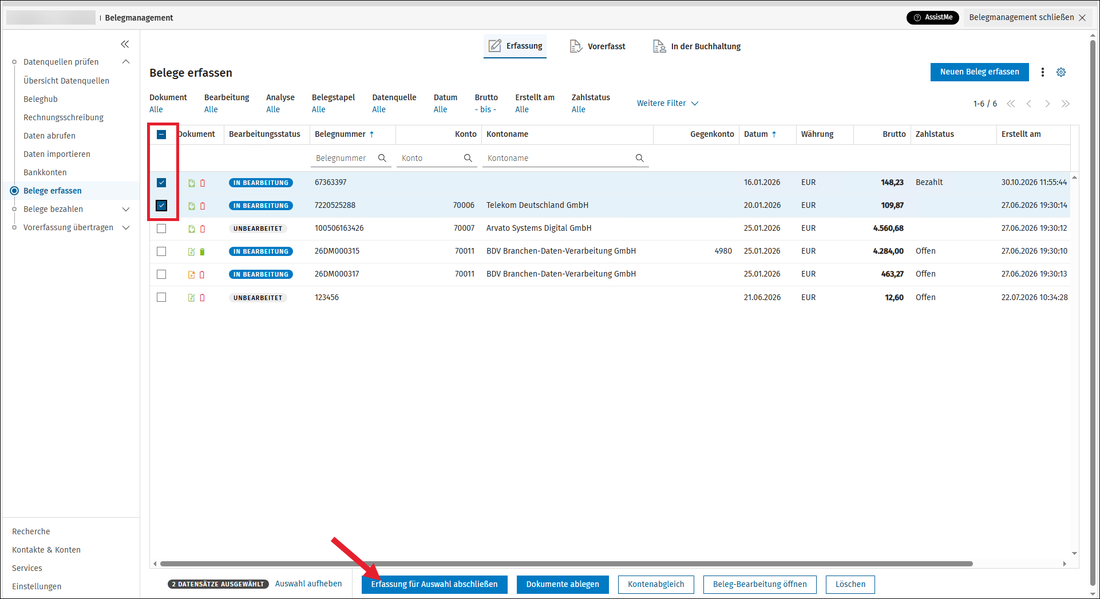Click the search icon in Kontoname filter
This screenshot has height=599, width=1100.
tap(640, 159)
